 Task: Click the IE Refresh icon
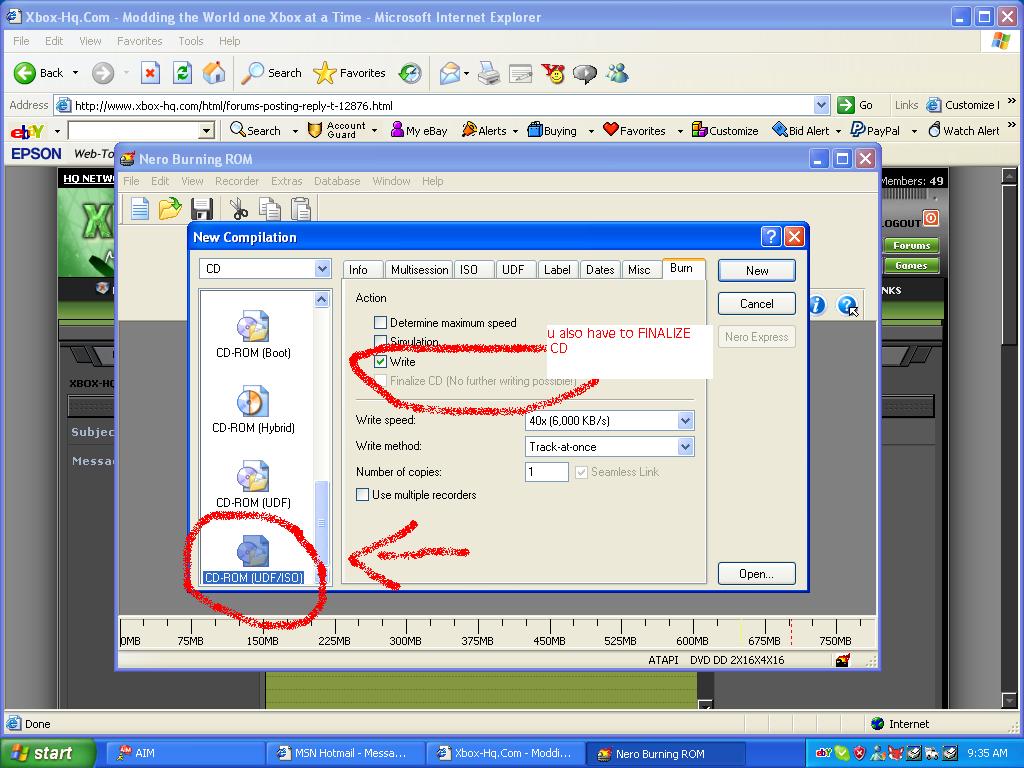182,73
